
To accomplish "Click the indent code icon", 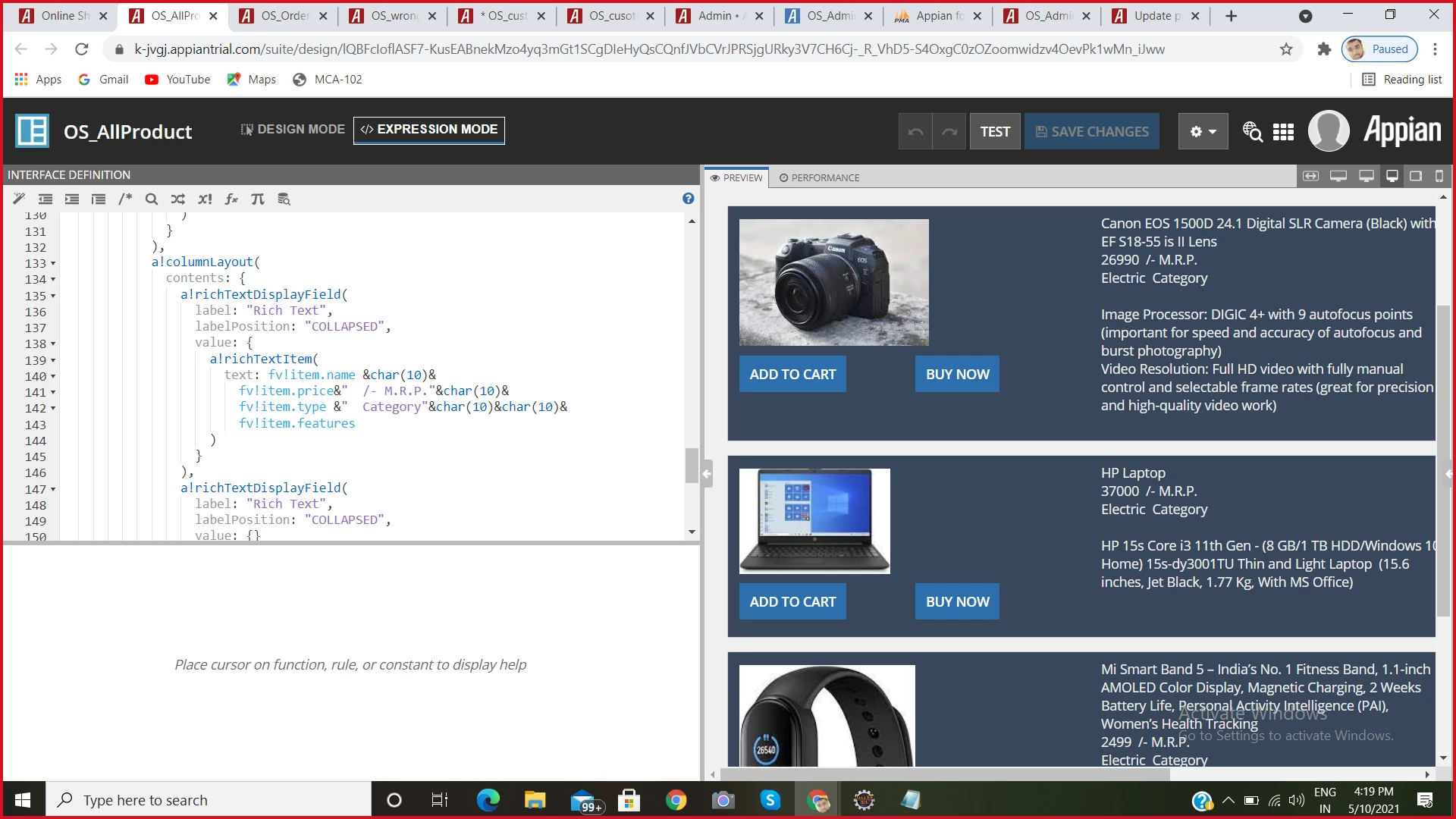I will tap(72, 199).
